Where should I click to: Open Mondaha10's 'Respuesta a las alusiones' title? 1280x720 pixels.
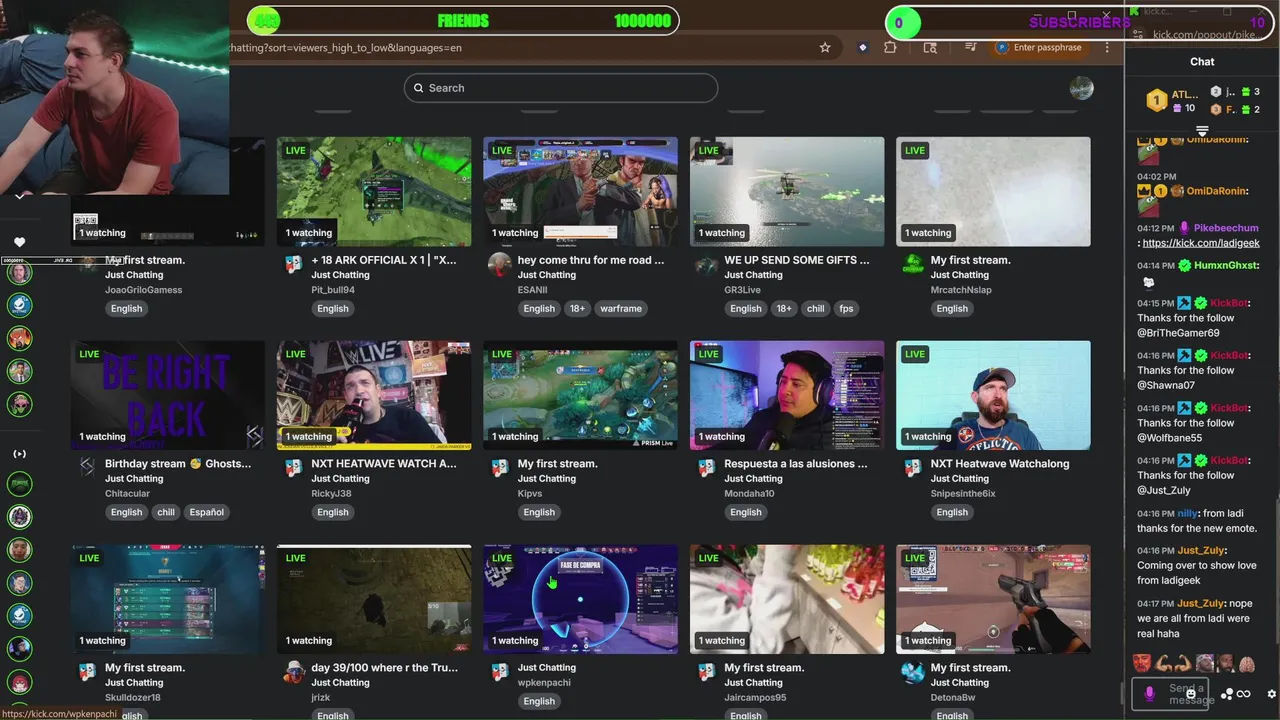[796, 464]
